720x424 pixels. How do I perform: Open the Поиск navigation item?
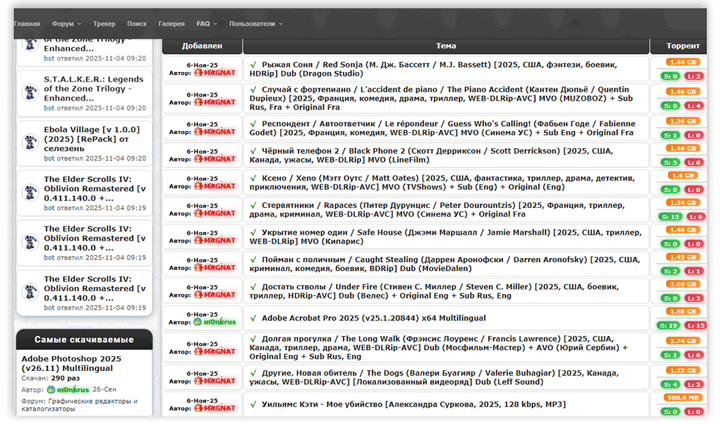[x=137, y=24]
